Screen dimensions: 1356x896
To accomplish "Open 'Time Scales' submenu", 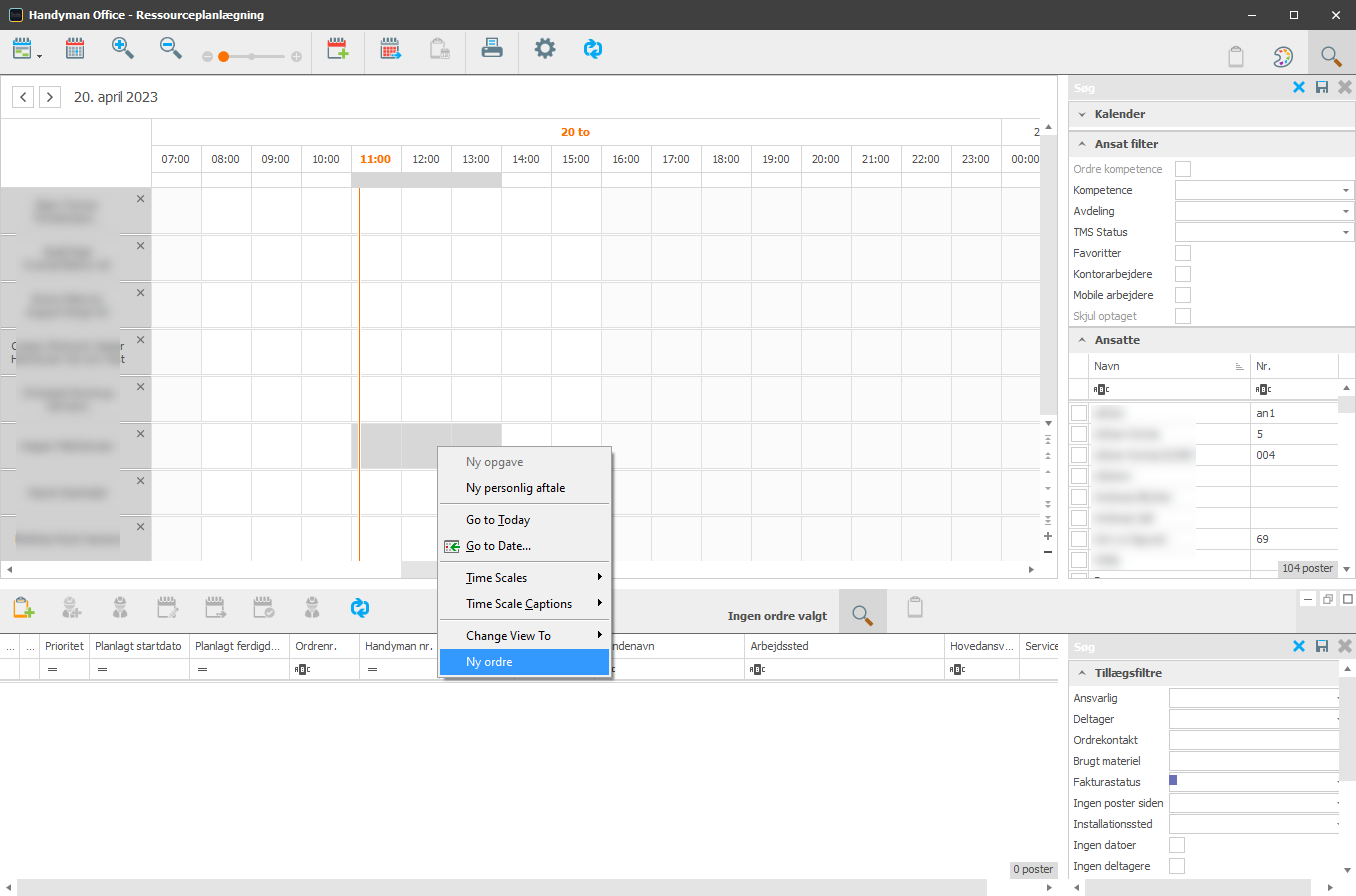I will click(525, 578).
